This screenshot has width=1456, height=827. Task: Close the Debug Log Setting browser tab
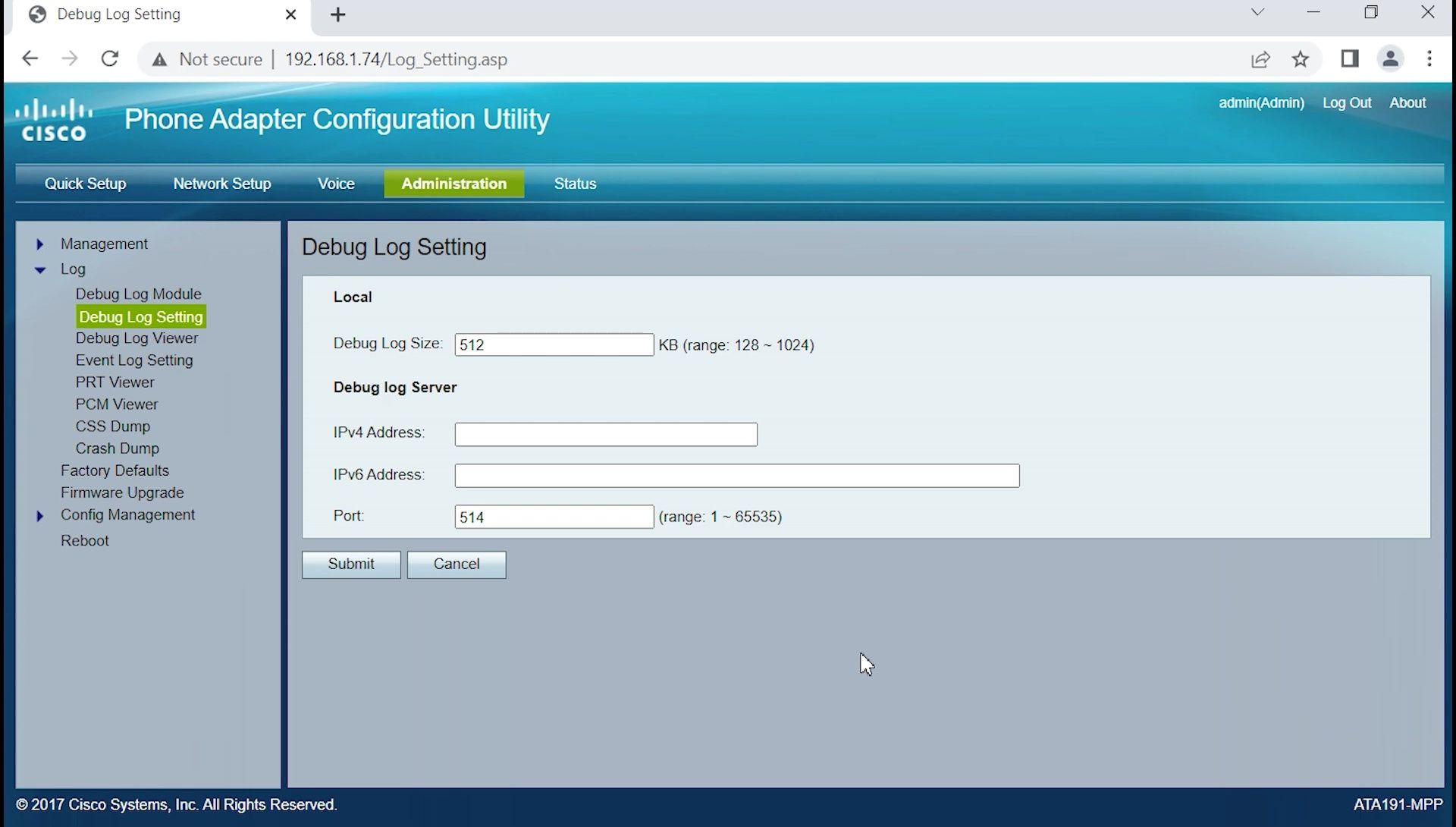[x=290, y=14]
